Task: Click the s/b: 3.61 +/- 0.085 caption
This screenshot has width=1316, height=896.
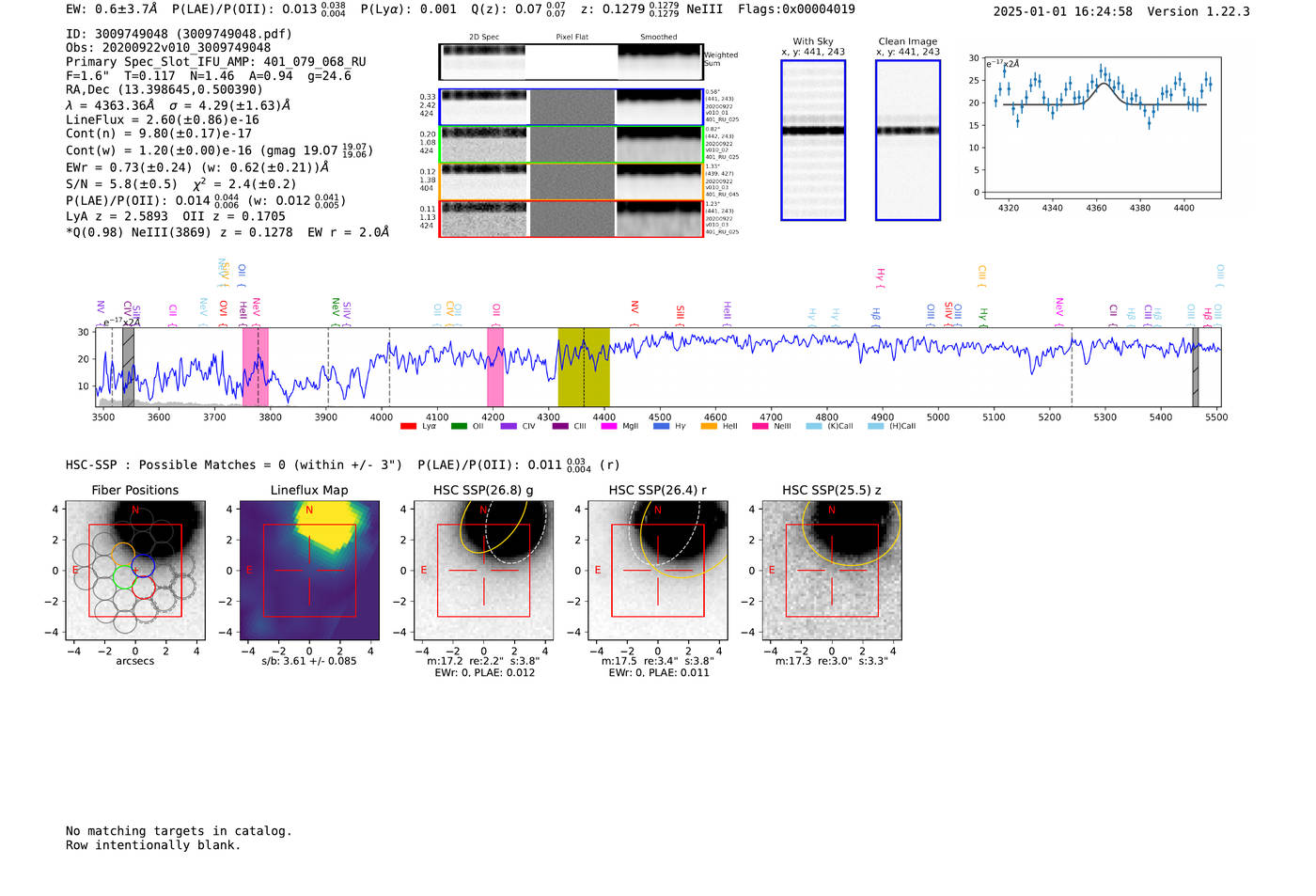Action: coord(309,661)
